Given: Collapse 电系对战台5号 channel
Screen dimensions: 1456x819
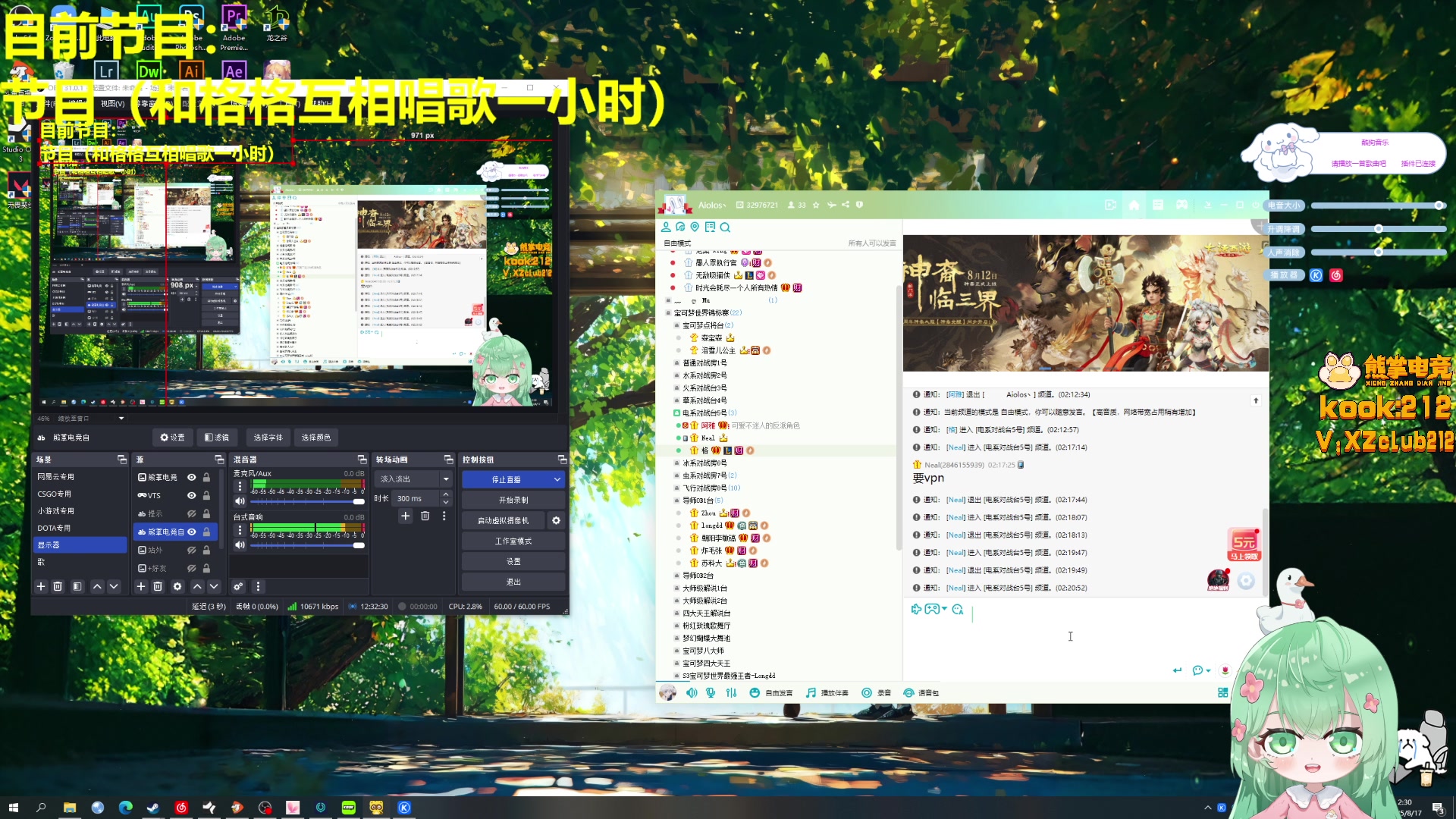Looking at the screenshot, I should coord(676,413).
